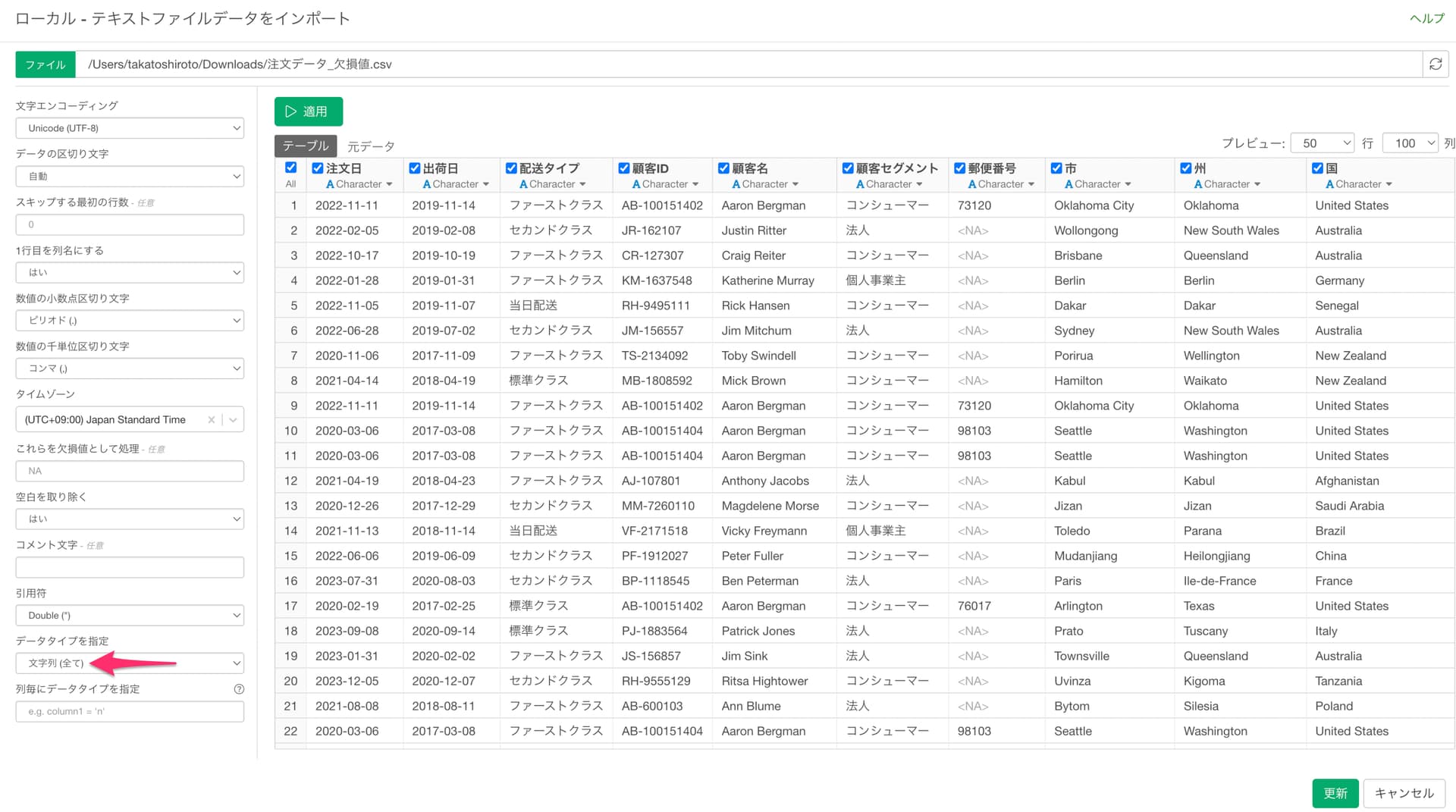Click the file path input field
Viewport: 1456px width, 812px height.
[x=748, y=64]
